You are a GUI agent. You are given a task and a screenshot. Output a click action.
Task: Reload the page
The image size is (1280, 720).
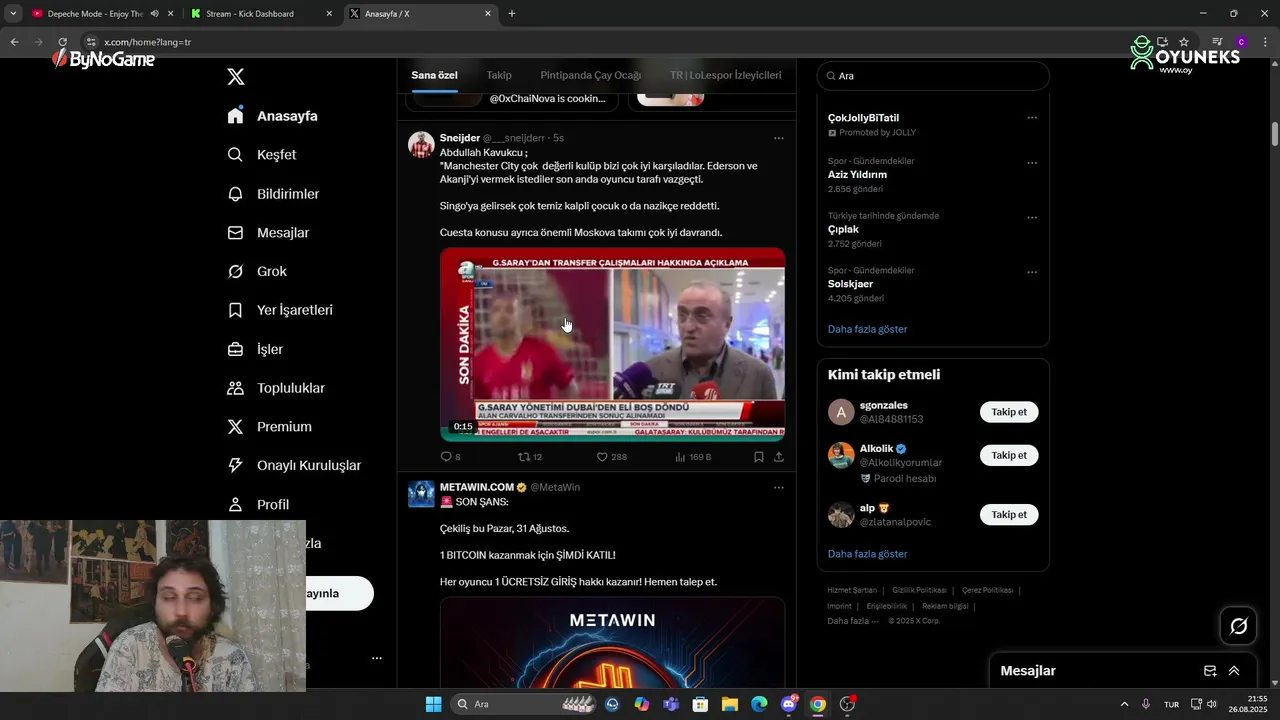(x=62, y=42)
